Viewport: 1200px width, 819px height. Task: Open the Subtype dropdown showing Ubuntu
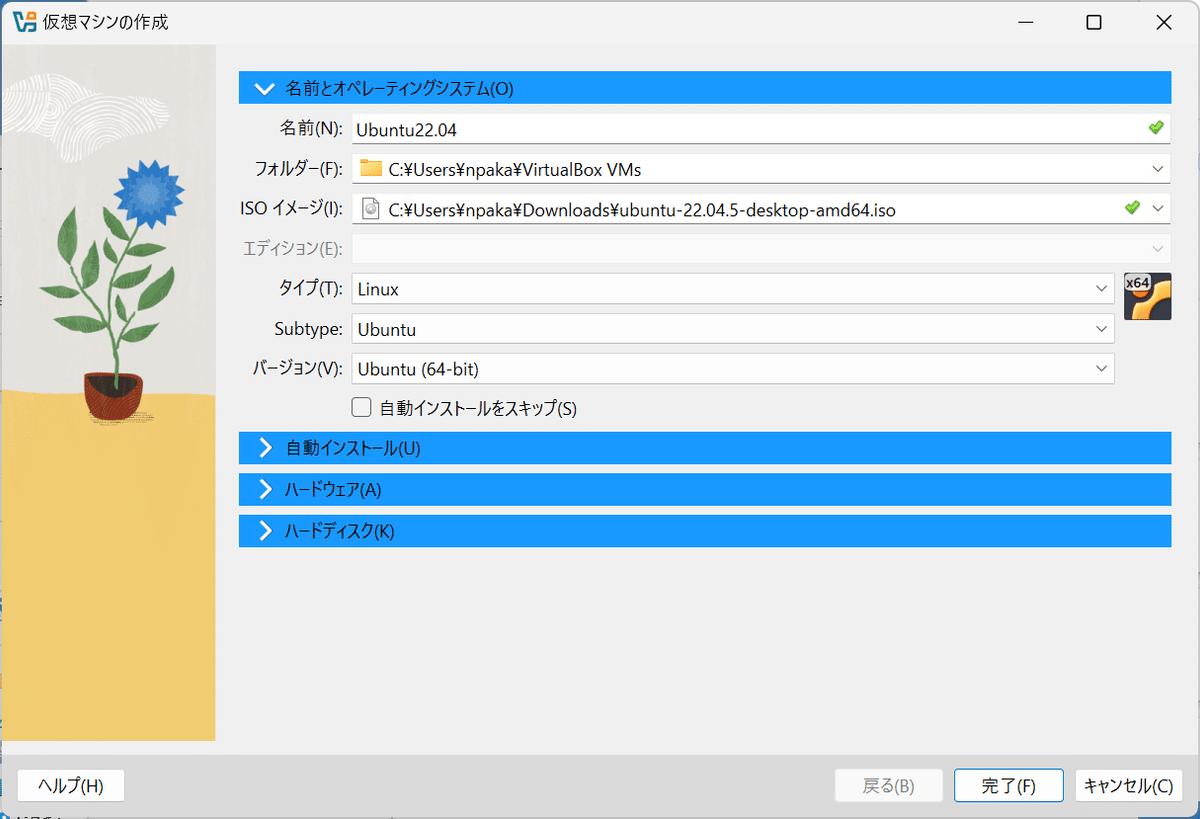tap(1103, 328)
